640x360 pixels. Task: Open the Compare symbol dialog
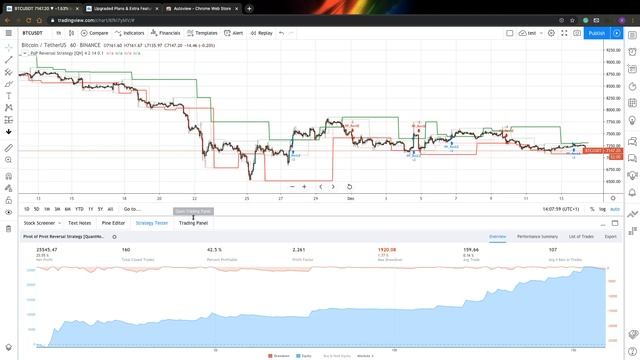coord(94,33)
